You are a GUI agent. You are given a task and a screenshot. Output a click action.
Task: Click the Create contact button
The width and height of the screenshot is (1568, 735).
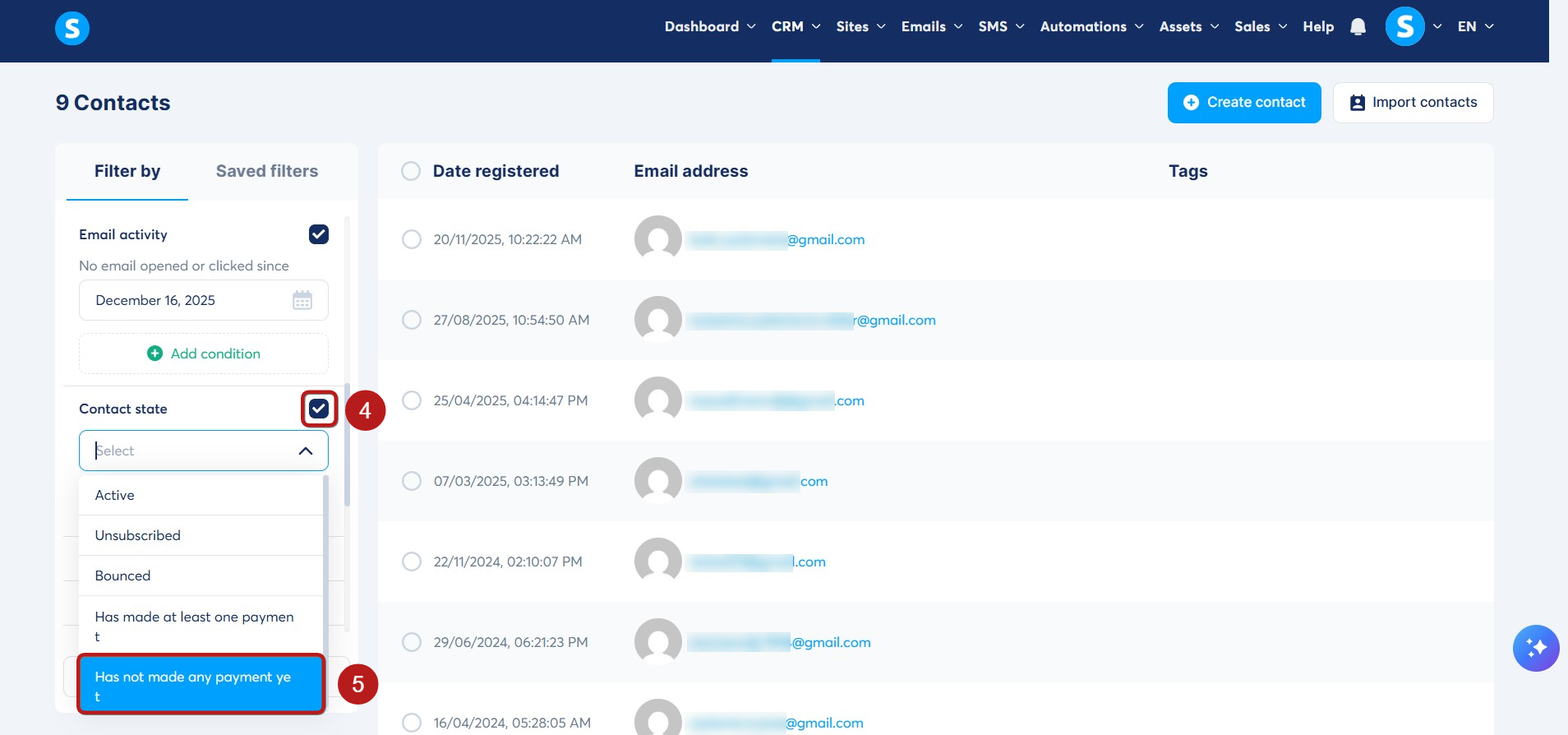point(1244,103)
